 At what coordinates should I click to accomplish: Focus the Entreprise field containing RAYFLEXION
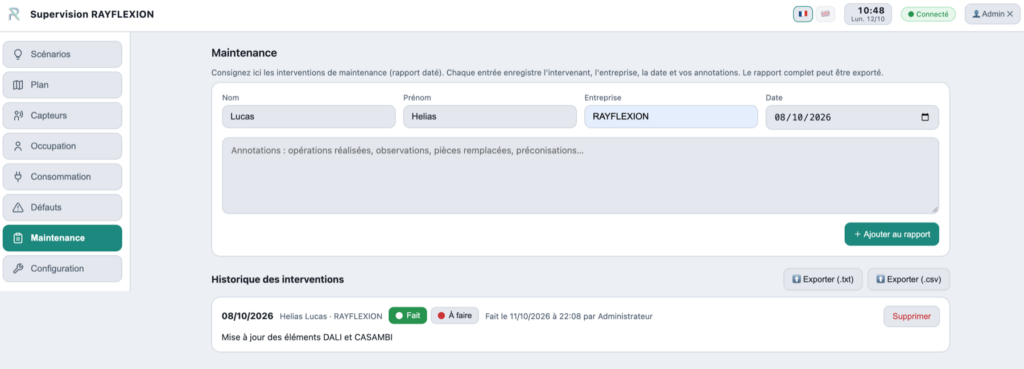pyautogui.click(x=671, y=117)
